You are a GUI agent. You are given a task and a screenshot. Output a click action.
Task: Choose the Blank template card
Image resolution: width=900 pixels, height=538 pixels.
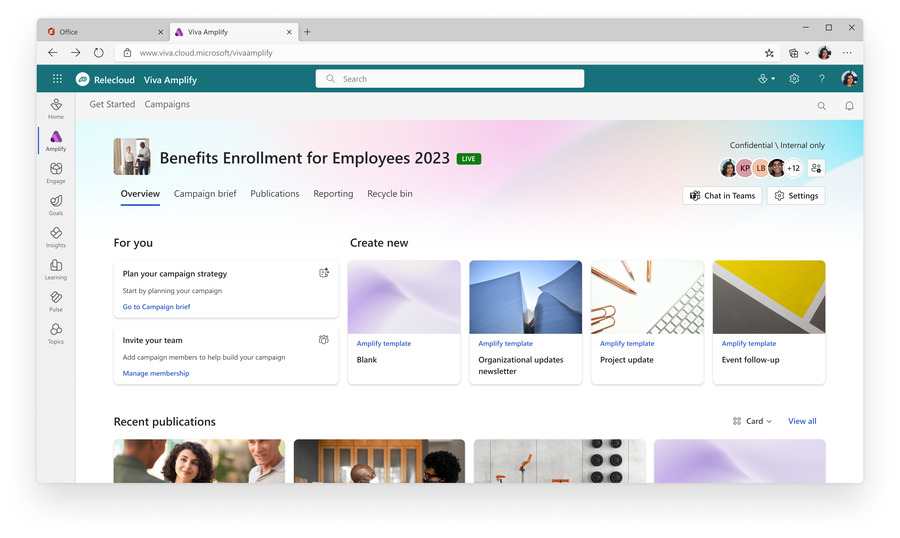tap(404, 322)
